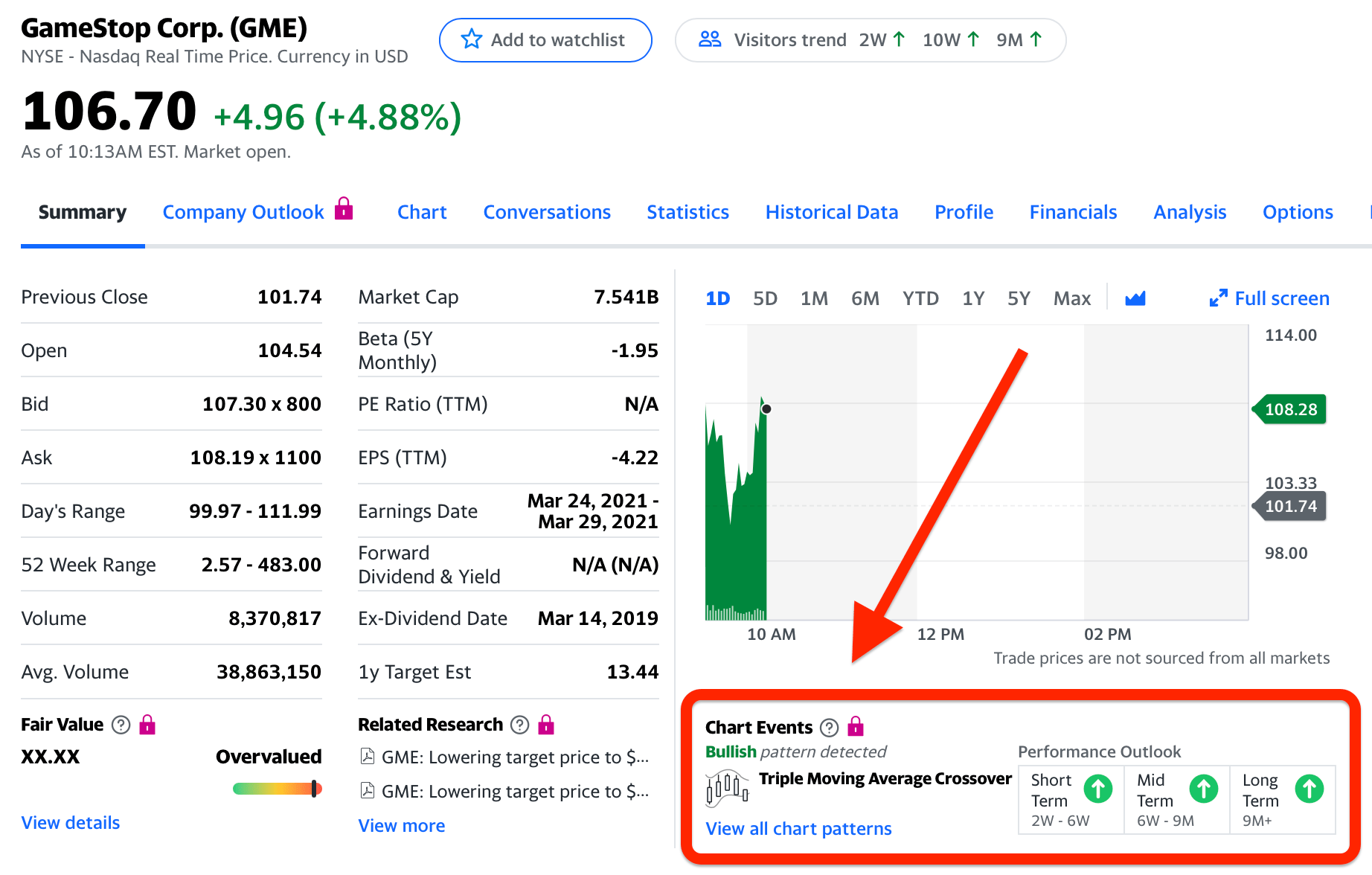The height and width of the screenshot is (875, 1372).
Task: Set chart range to YTD
Action: pos(920,299)
